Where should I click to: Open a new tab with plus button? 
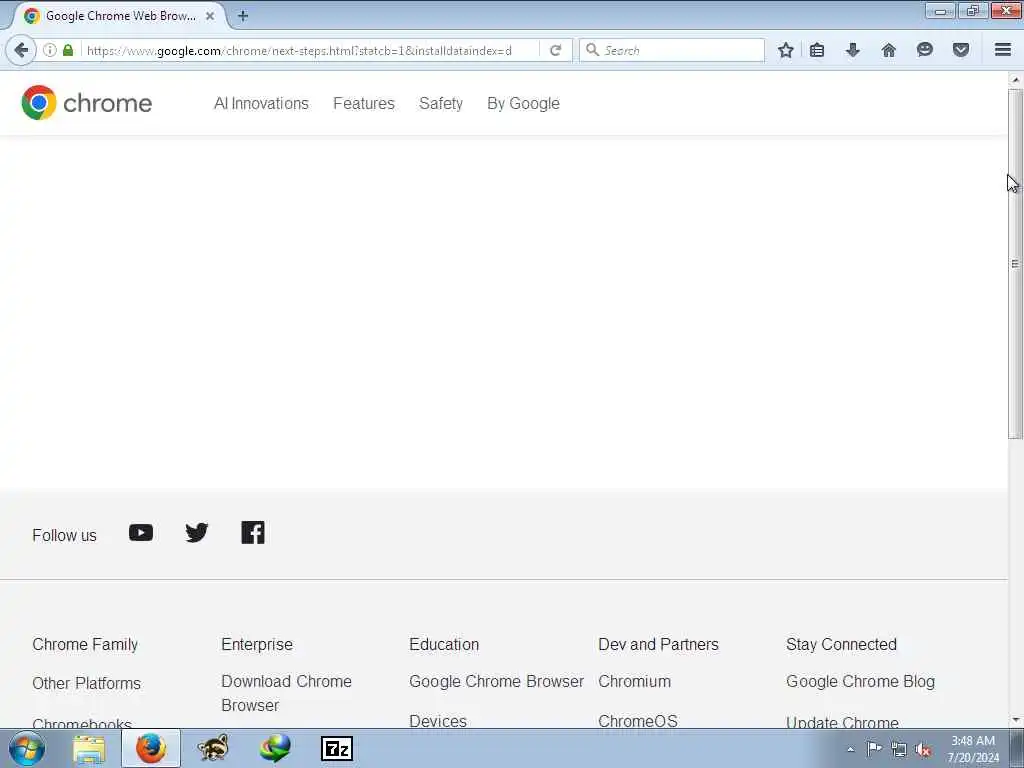tap(243, 16)
